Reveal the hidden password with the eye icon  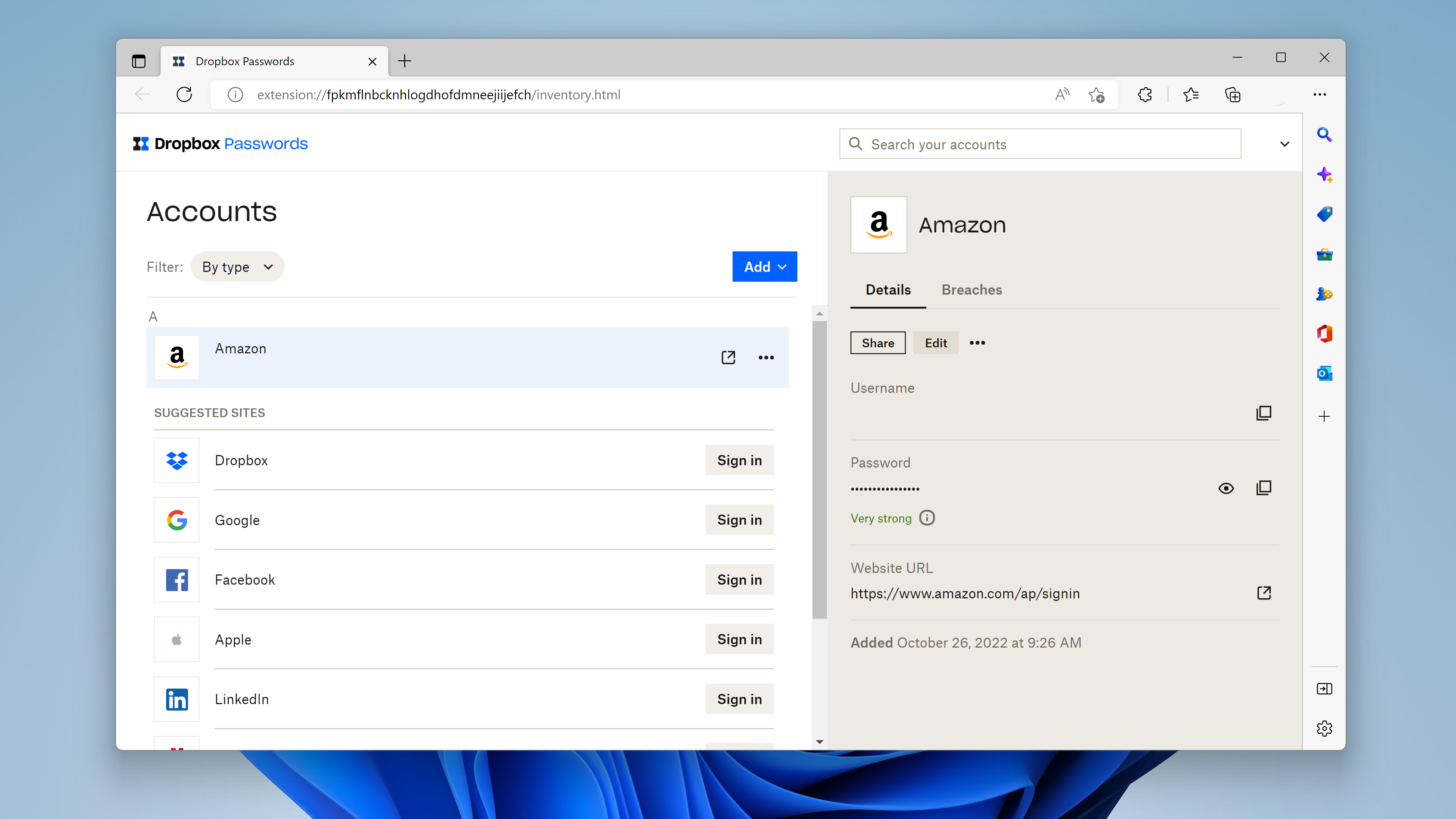pos(1226,488)
